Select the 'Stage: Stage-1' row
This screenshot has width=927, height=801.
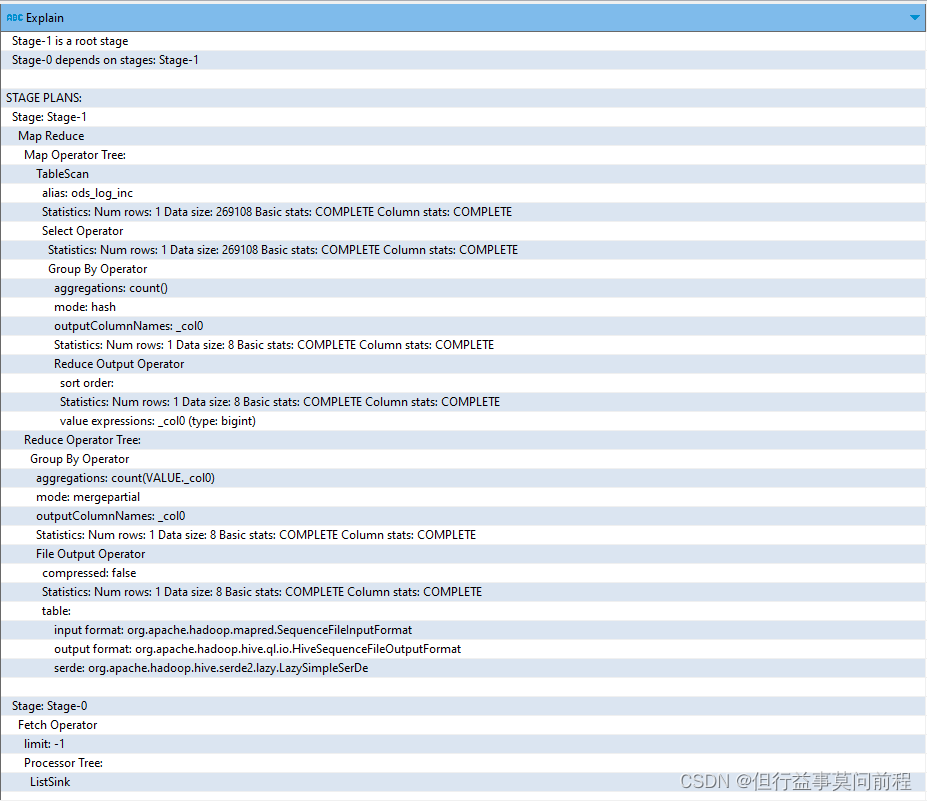click(464, 116)
